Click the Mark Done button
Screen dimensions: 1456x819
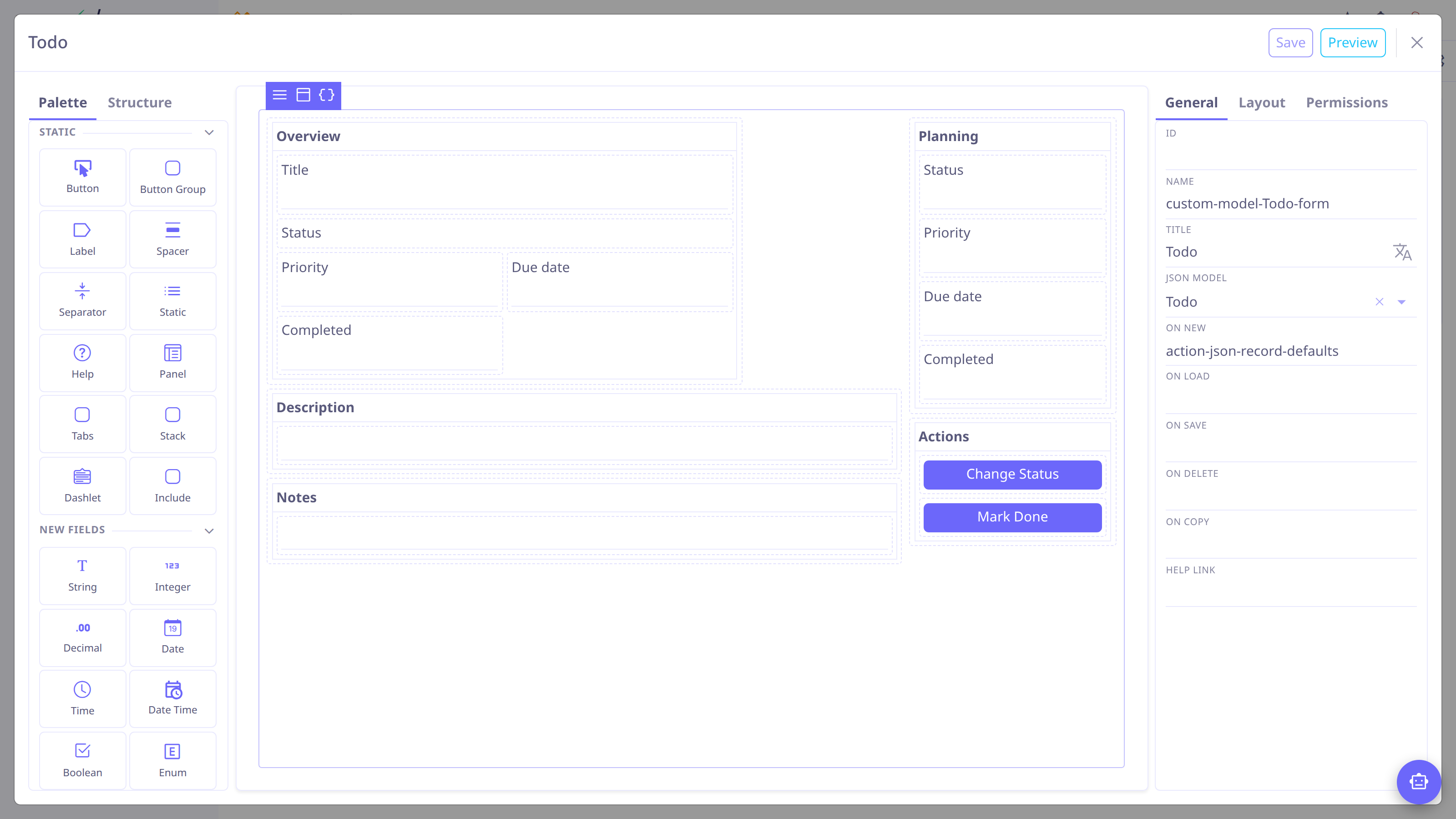(x=1012, y=517)
